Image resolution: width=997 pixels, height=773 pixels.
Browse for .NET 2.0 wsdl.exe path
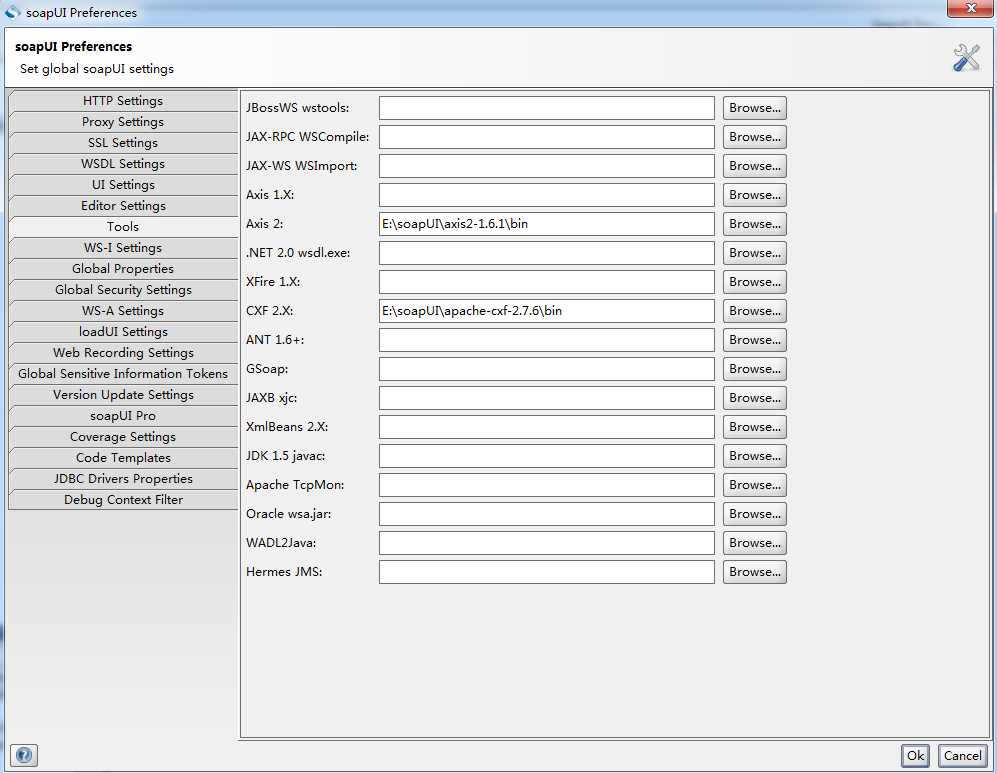click(755, 253)
